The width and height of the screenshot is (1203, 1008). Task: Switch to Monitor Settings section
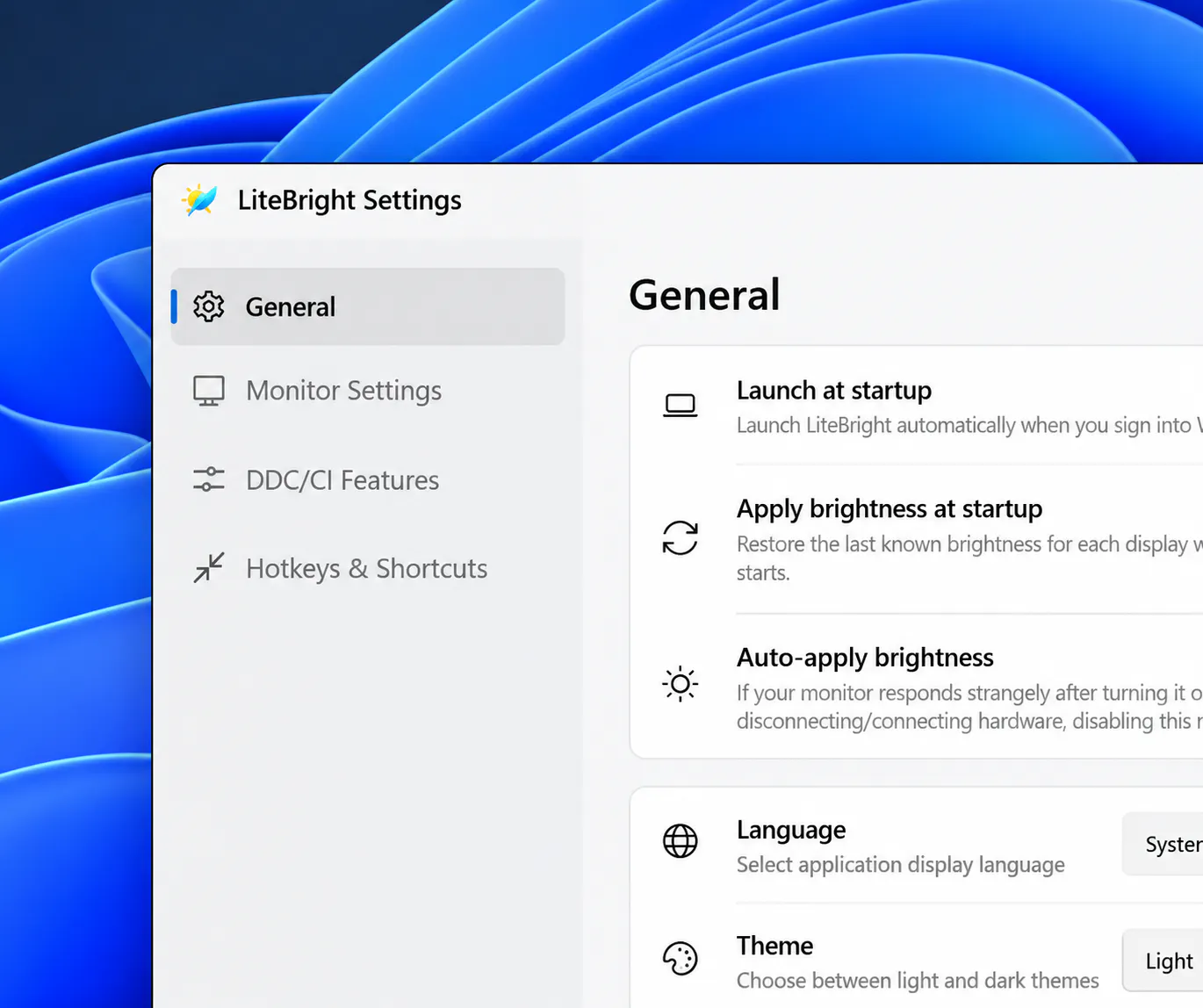click(x=368, y=391)
